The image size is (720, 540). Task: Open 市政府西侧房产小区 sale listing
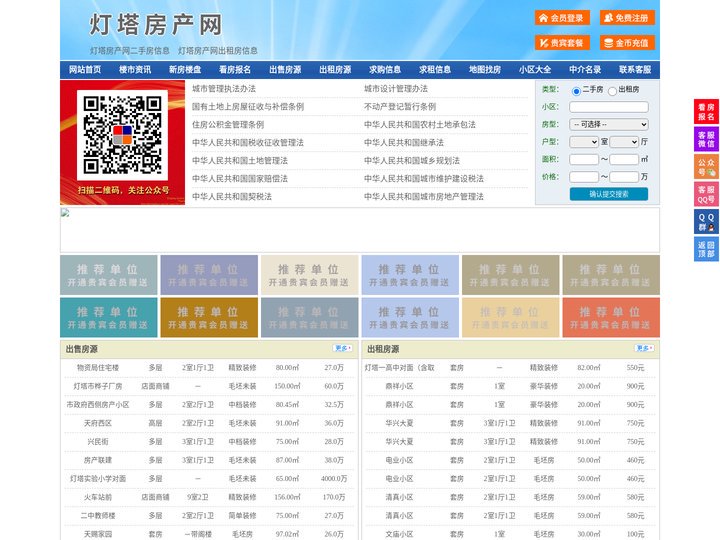[x=98, y=405]
